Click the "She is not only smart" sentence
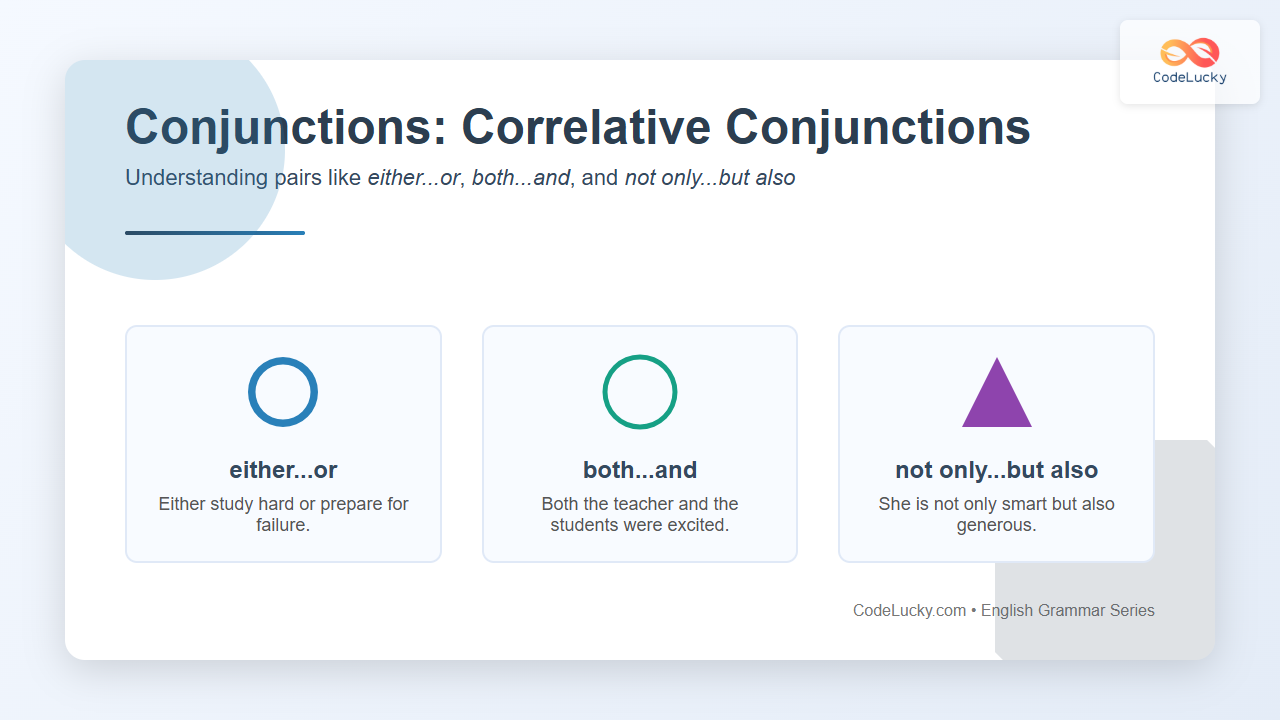The width and height of the screenshot is (1280, 720). (x=997, y=514)
